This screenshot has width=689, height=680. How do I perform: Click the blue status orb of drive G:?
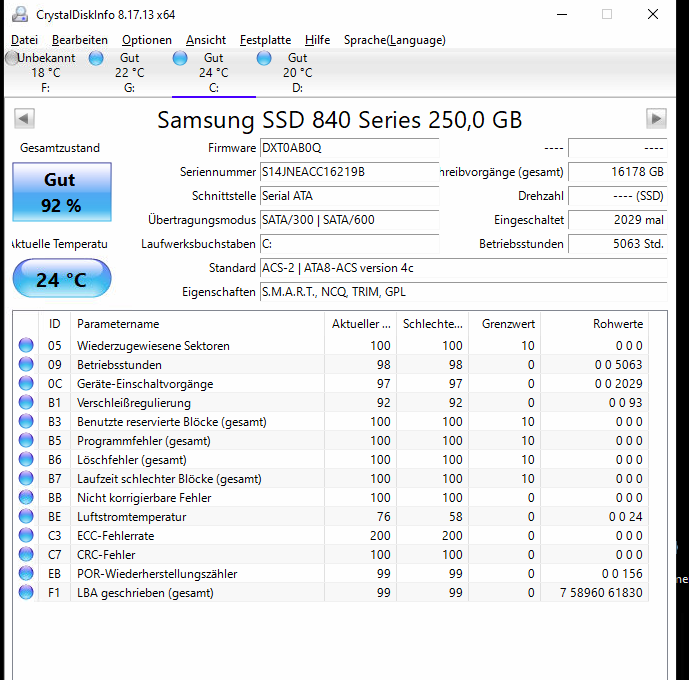pyautogui.click(x=96, y=58)
